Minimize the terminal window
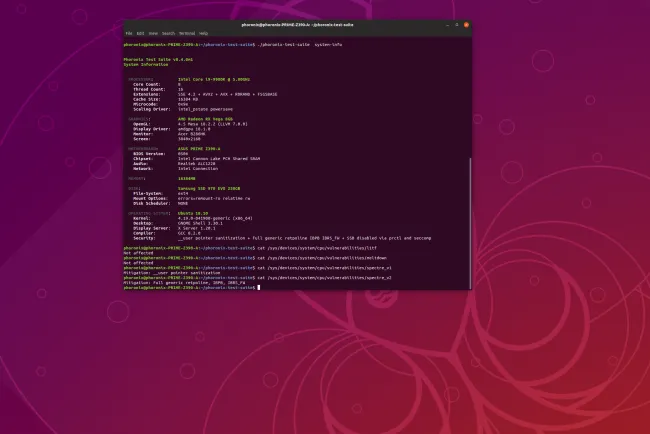This screenshot has width=650, height=434. pos(447,25)
